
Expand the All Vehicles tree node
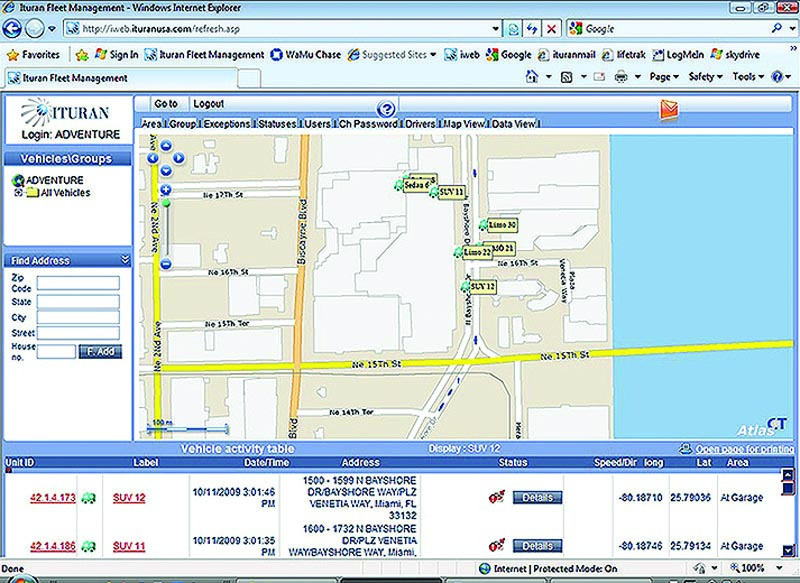(x=18, y=193)
